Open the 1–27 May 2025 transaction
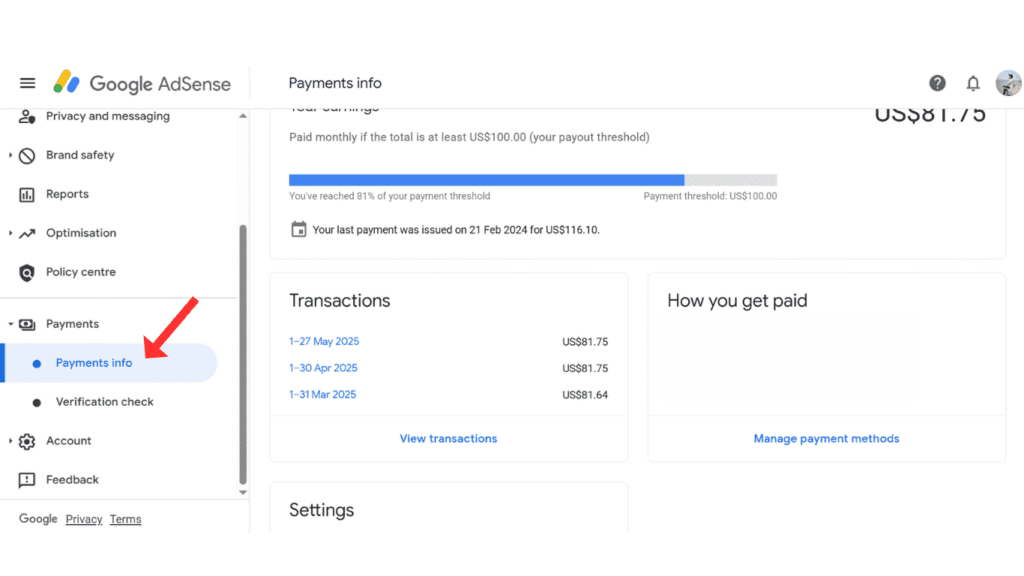This screenshot has width=1024, height=576. [324, 342]
